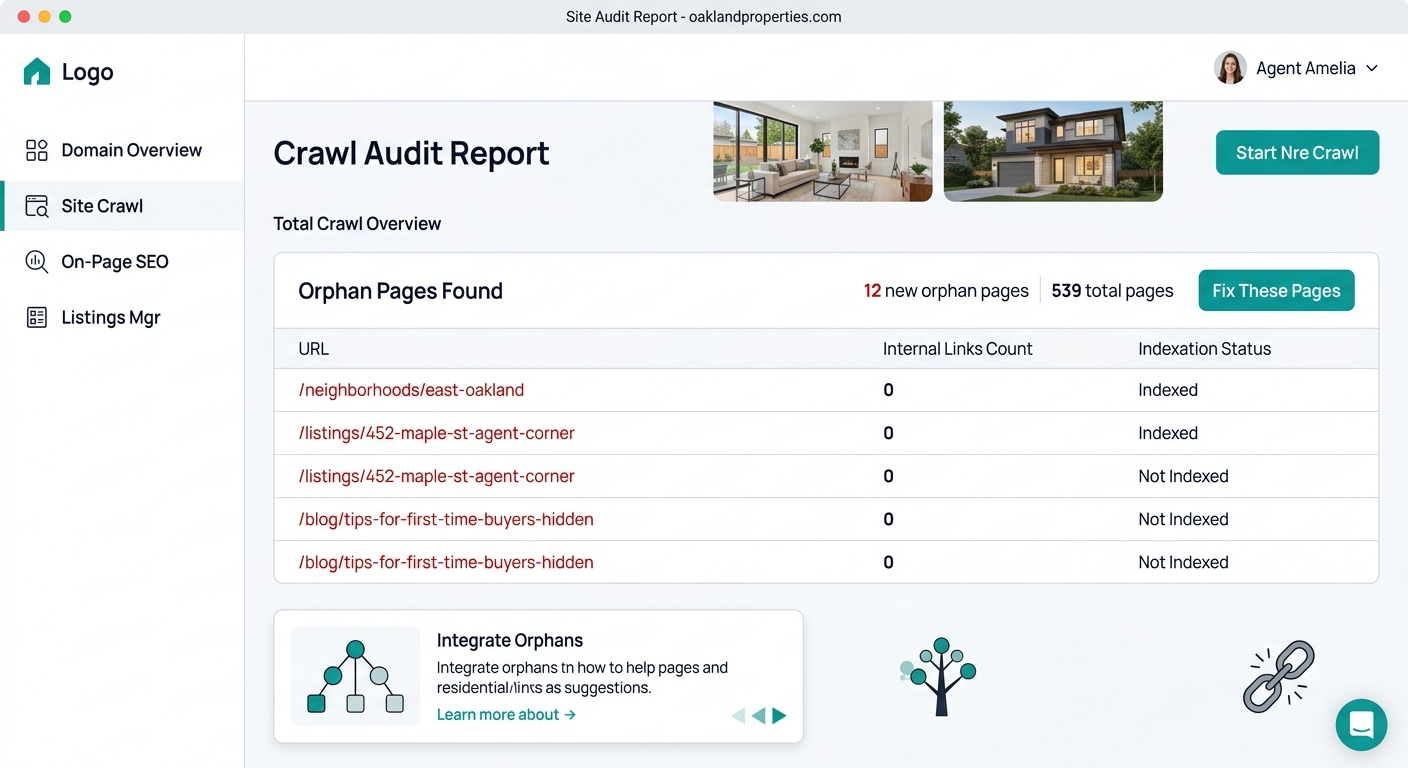Expand the Agent Amelia account chevron

(x=1372, y=68)
